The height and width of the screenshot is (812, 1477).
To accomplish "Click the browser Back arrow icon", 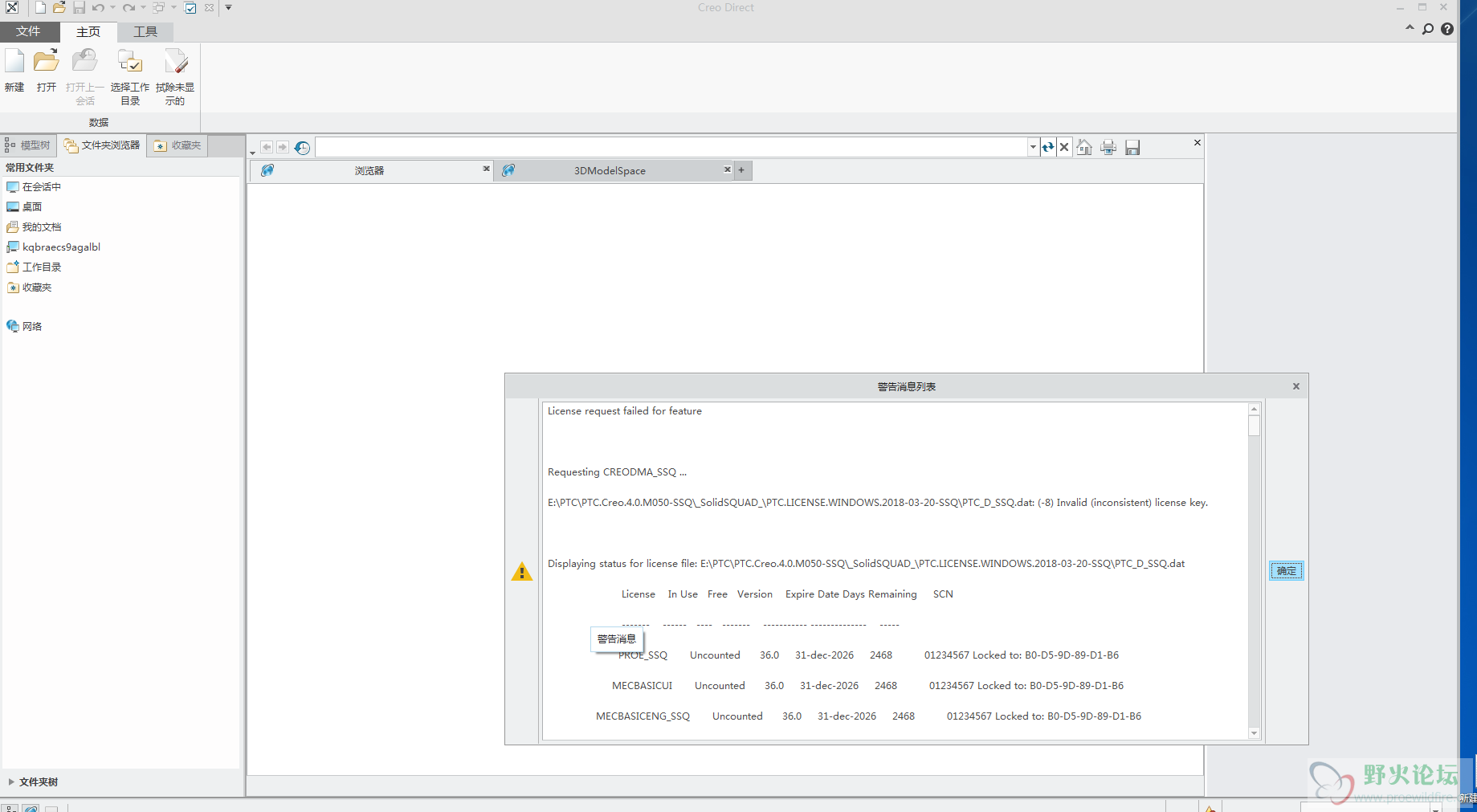I will [267, 148].
